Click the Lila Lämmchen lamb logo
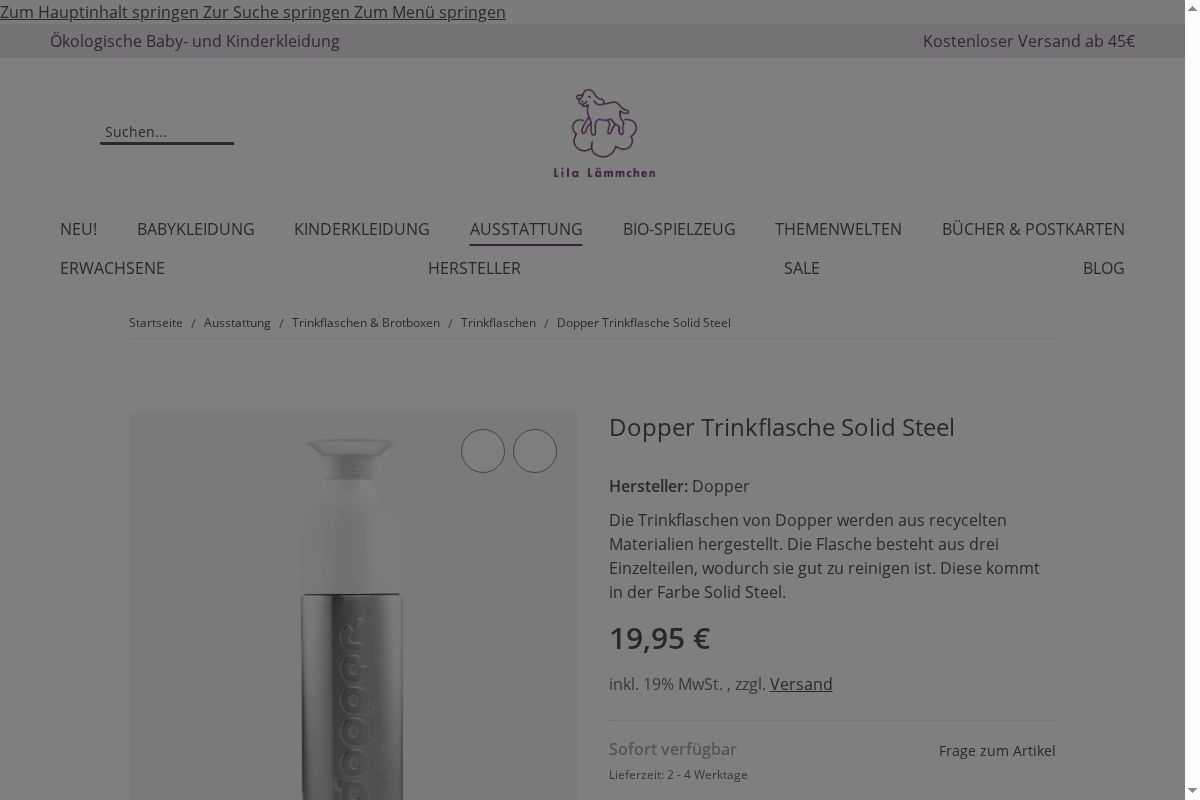 click(x=605, y=133)
